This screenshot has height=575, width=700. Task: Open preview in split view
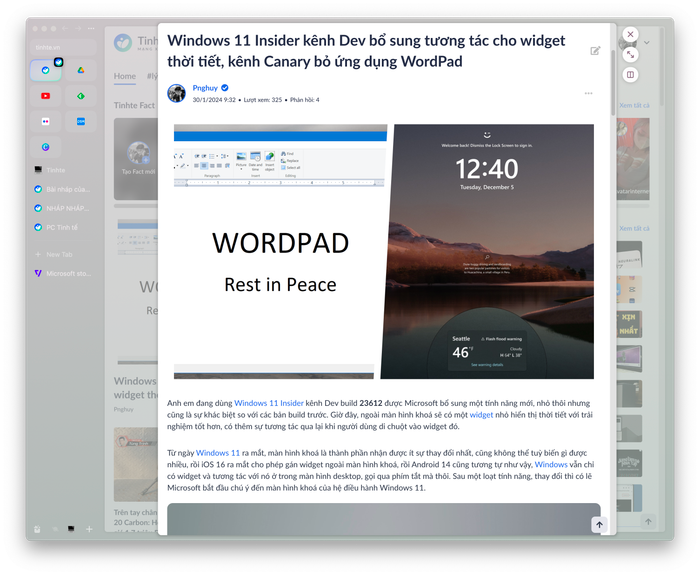(630, 75)
